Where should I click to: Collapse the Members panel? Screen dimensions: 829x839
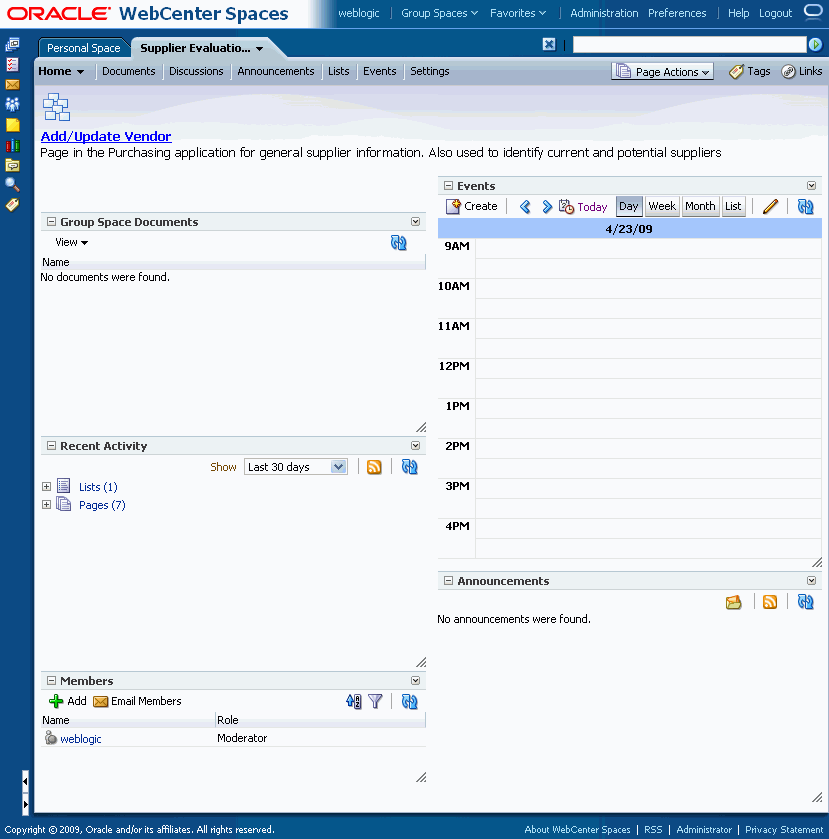51,681
